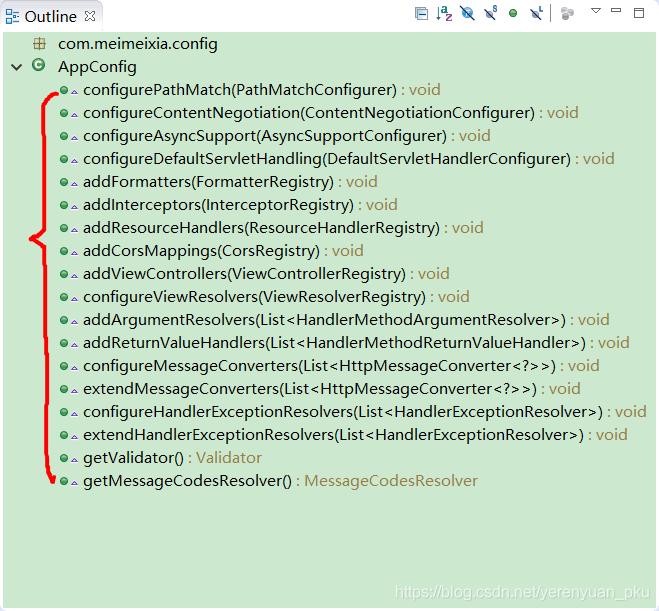This screenshot has height=611, width=659.
Task: Click public method icon beside configureContentNegotiation
Action: (x=64, y=113)
